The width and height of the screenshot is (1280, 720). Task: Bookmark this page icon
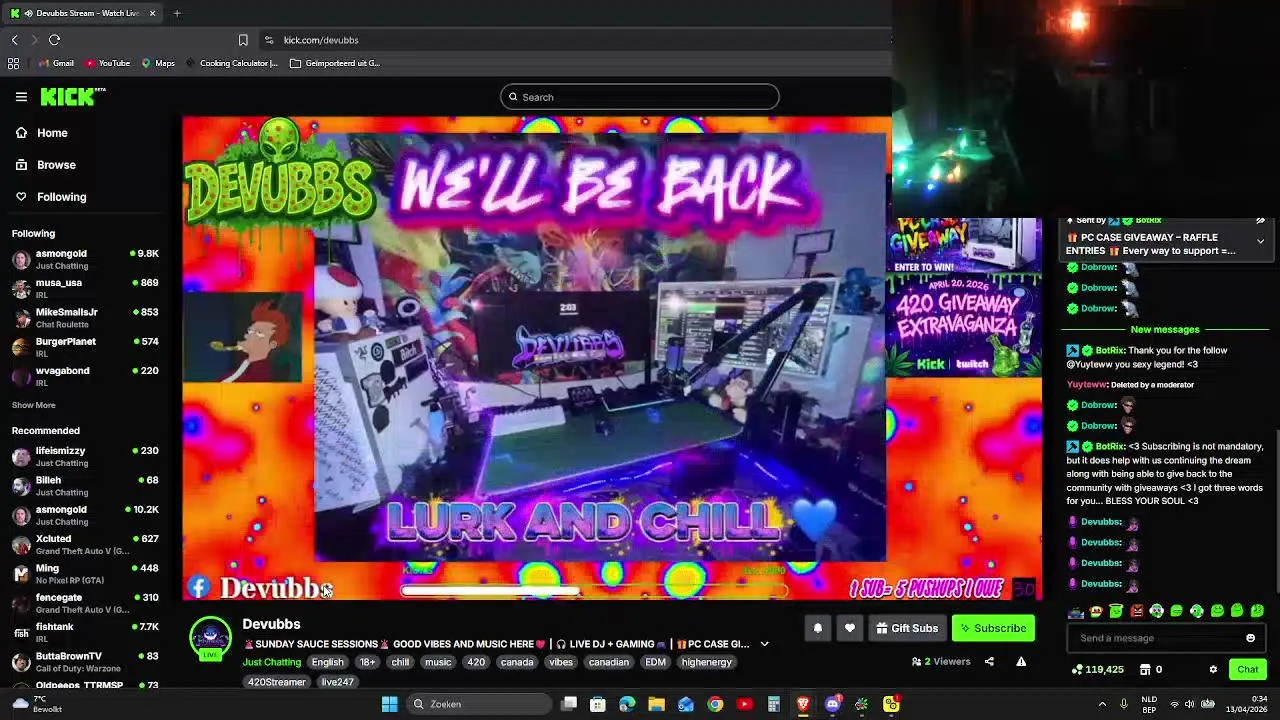point(243,40)
